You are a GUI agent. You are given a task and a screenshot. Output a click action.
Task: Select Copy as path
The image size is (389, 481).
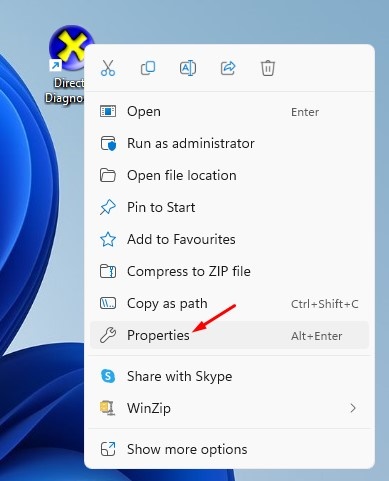[229, 303]
